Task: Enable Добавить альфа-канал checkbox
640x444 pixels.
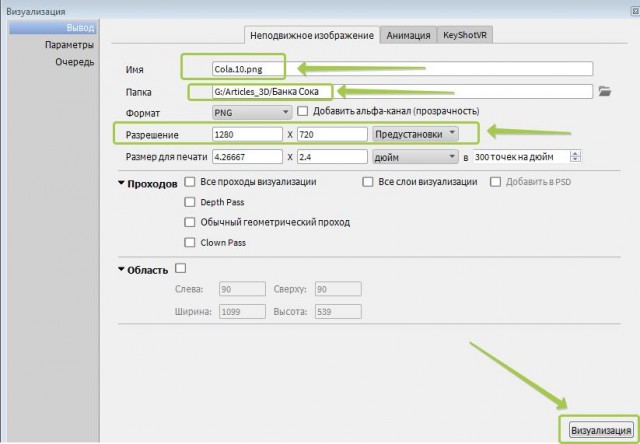Action: click(x=303, y=111)
